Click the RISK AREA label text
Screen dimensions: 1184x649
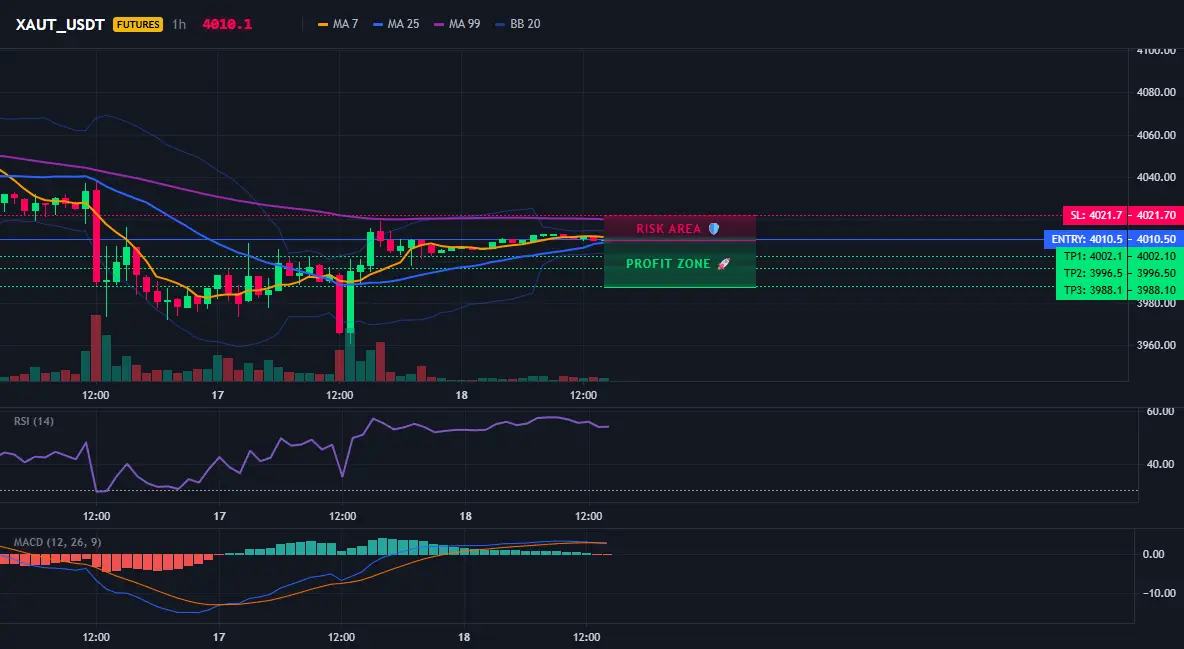[668, 228]
